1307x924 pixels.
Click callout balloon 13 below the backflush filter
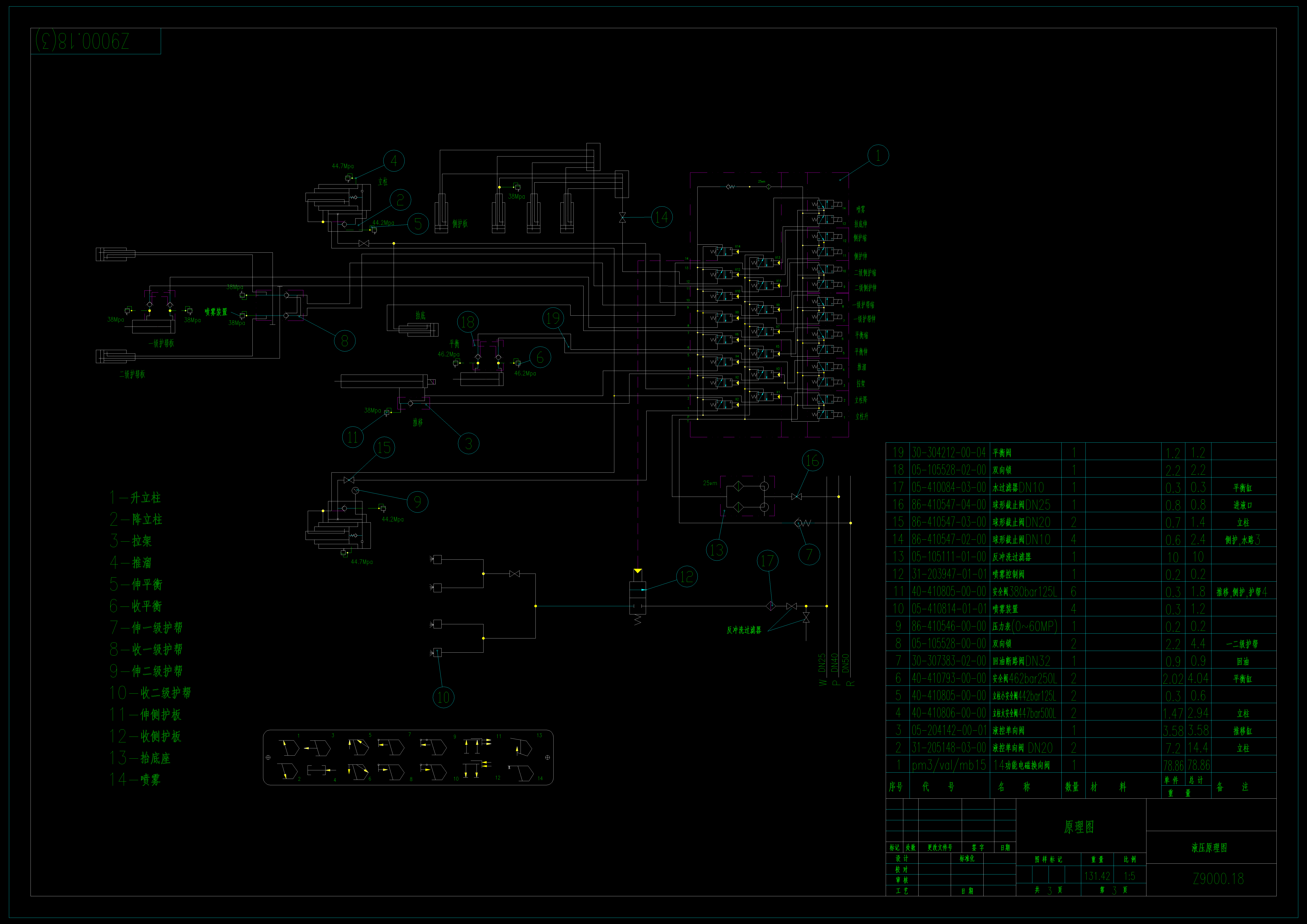coord(717,550)
